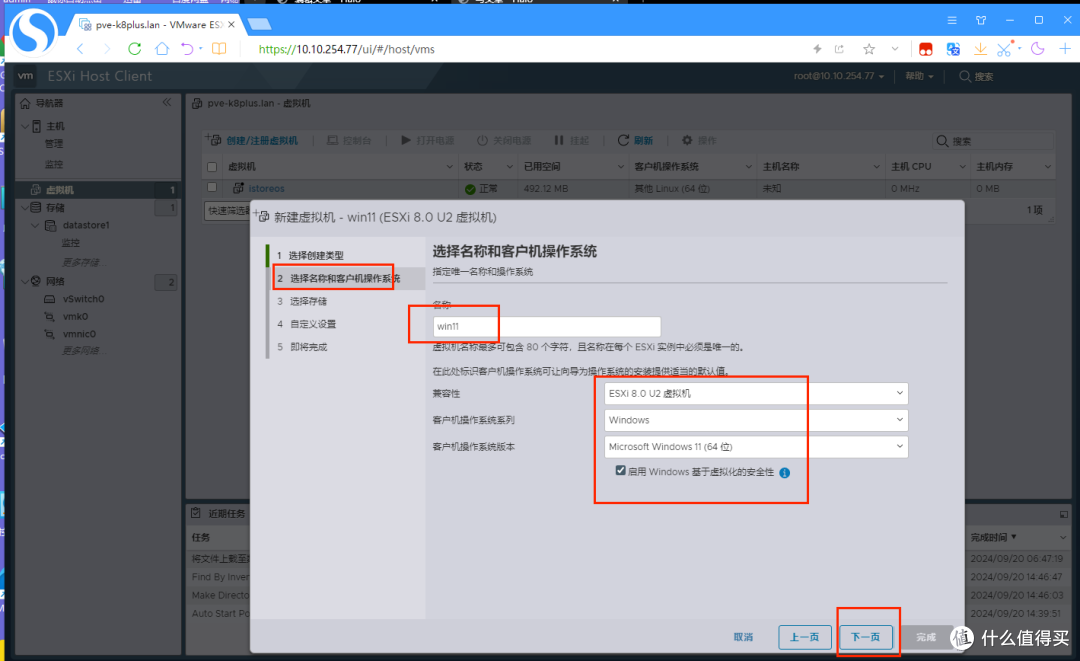Open the istoreos virtual machine link

tap(267, 188)
